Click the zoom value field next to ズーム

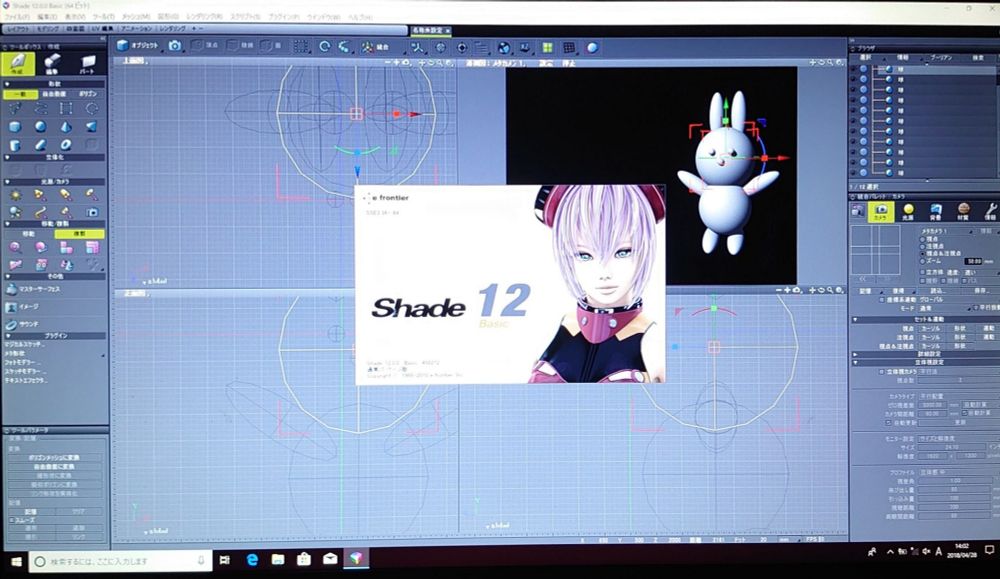[x=973, y=261]
